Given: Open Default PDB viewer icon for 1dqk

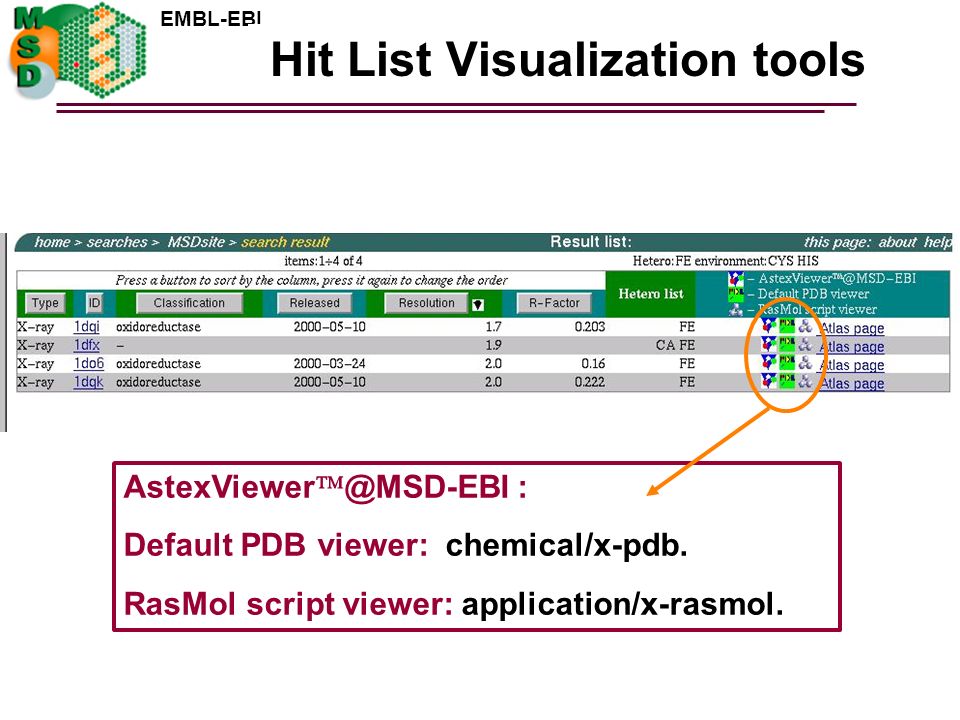Looking at the screenshot, I should click(787, 381).
